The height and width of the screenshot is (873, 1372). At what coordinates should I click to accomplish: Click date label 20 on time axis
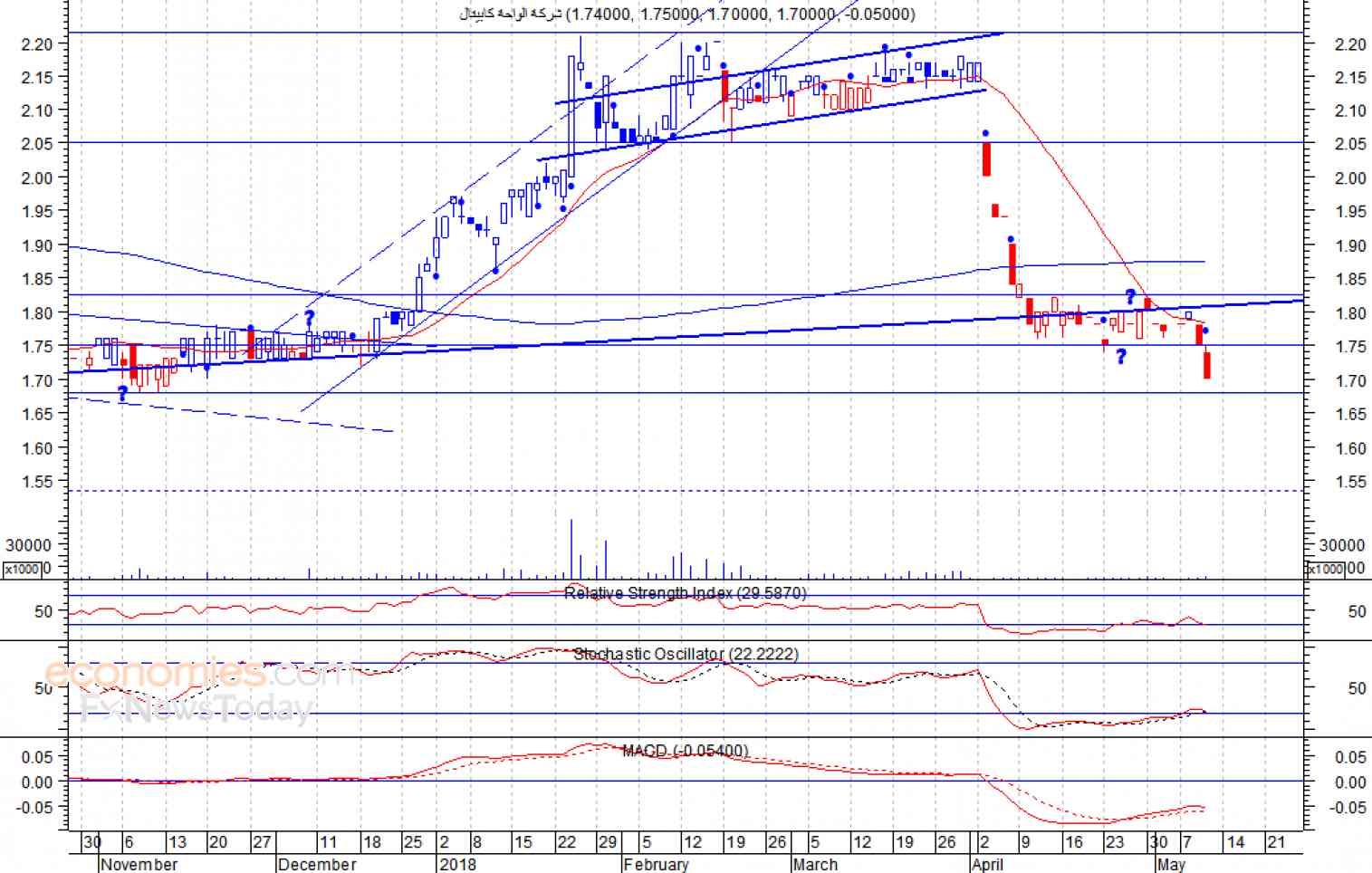(218, 842)
